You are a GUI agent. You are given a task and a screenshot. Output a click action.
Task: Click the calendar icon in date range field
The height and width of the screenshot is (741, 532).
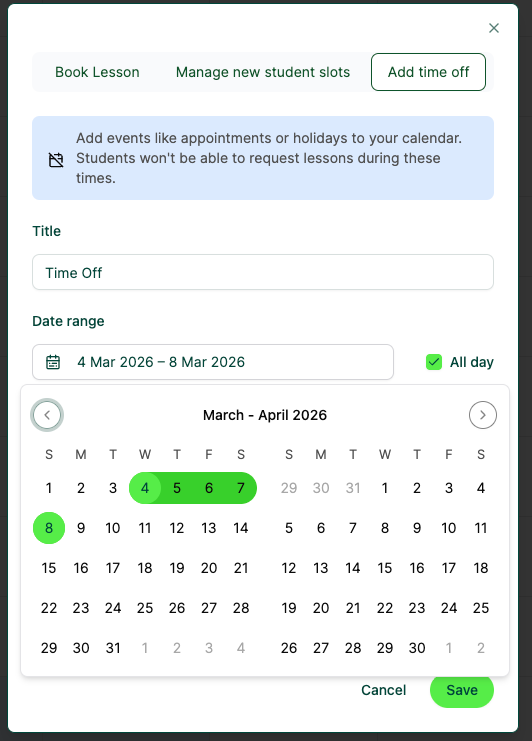pos(53,362)
